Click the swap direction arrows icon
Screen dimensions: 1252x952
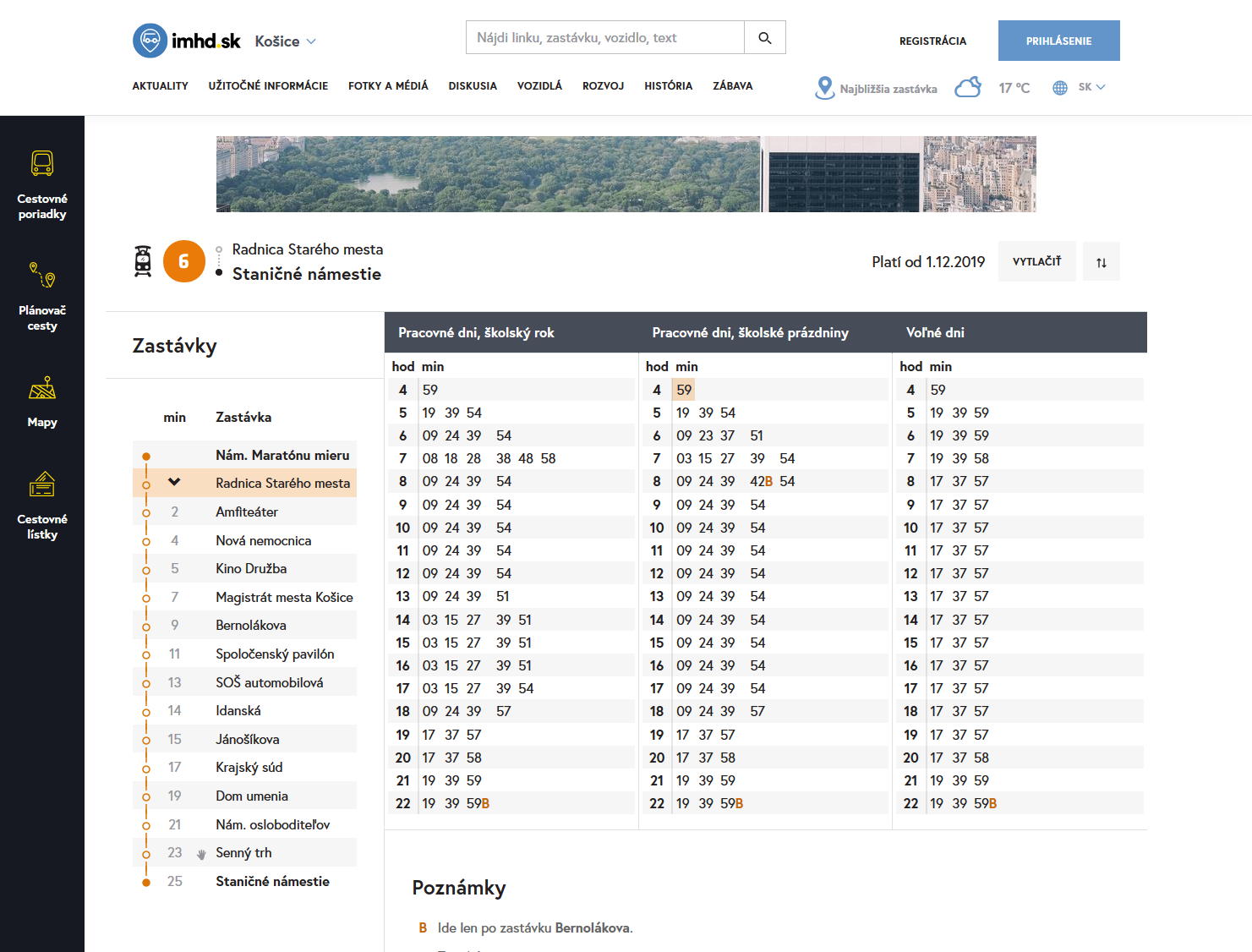tap(1101, 262)
